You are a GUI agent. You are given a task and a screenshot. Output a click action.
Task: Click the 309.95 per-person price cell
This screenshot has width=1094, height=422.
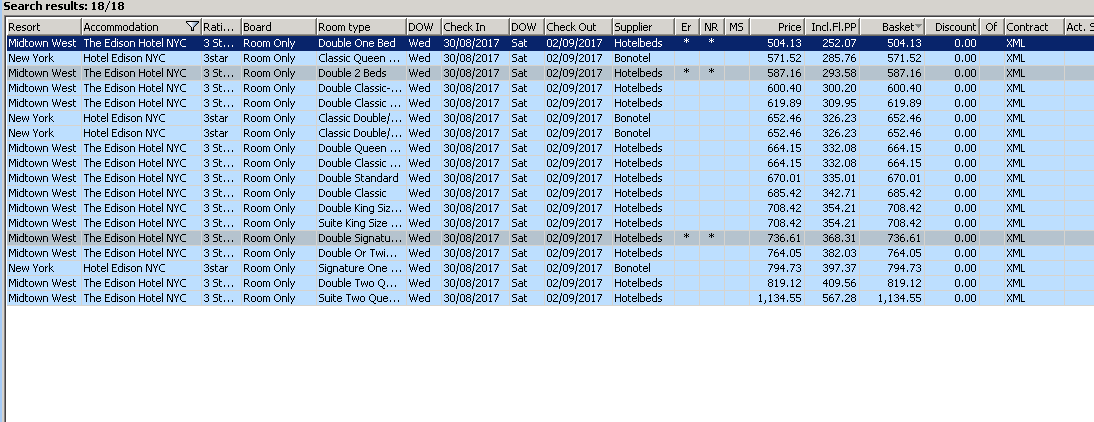point(832,103)
